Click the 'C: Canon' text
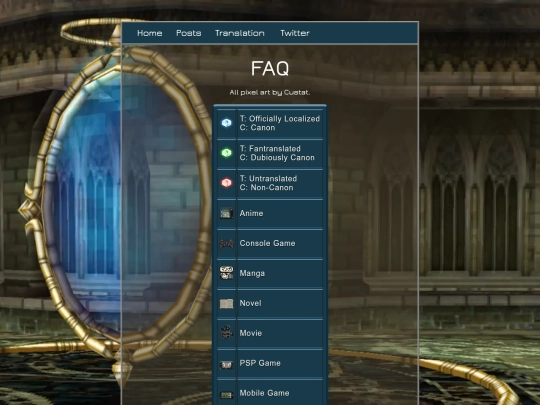The image size is (540, 405). (257, 128)
